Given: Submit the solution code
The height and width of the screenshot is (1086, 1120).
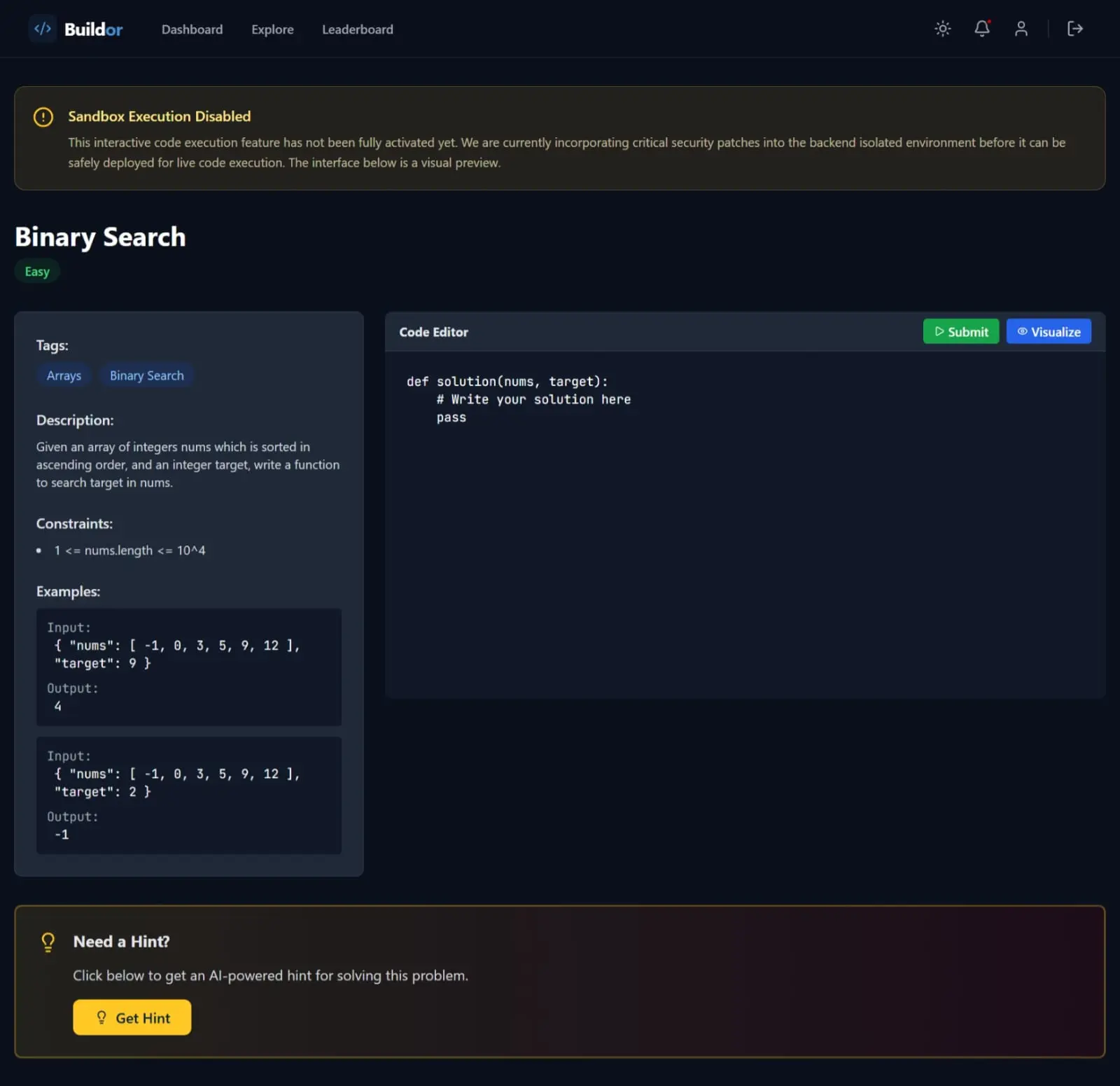Looking at the screenshot, I should (960, 332).
